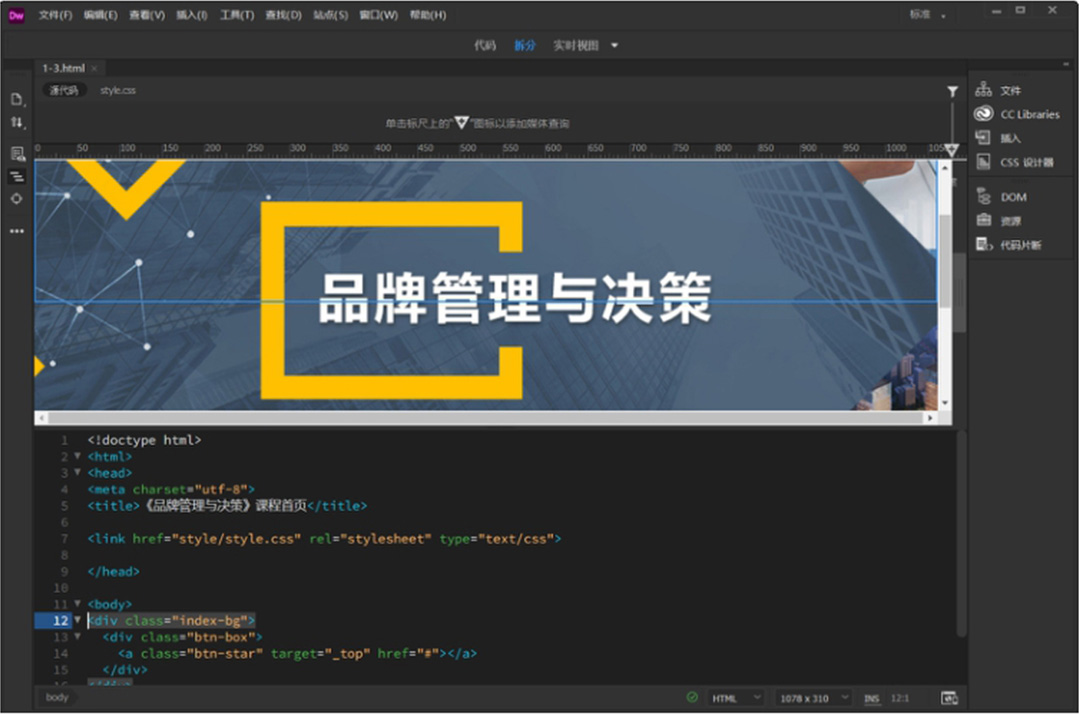The height and width of the screenshot is (714, 1079).
Task: Open the HTML language dropdown
Action: 736,698
